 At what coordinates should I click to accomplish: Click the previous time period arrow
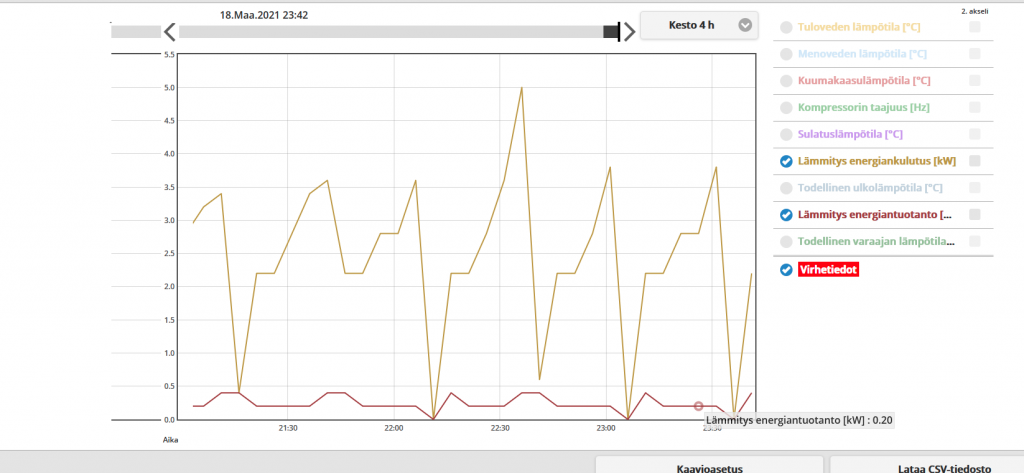[170, 32]
